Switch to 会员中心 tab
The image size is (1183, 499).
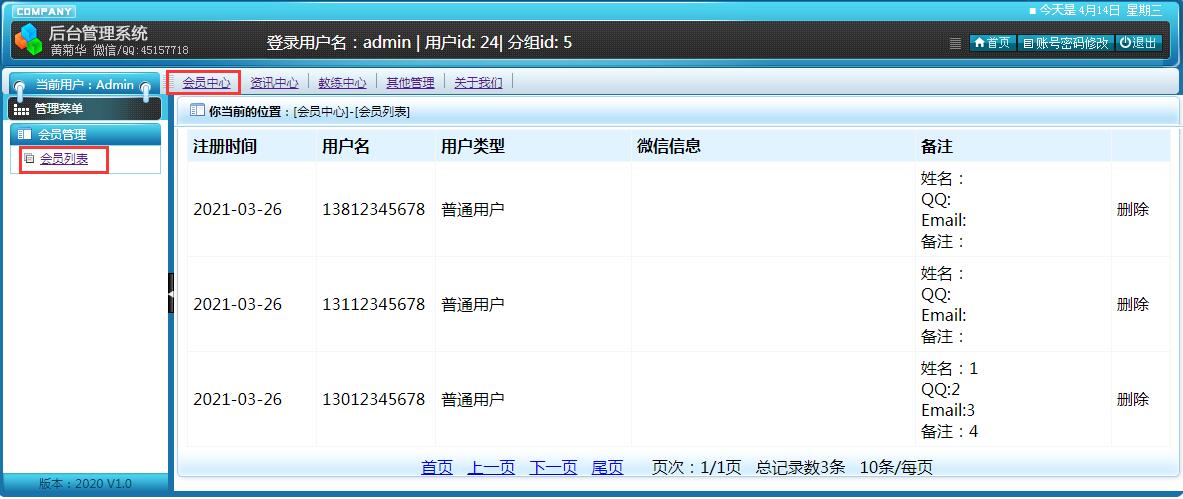[206, 83]
